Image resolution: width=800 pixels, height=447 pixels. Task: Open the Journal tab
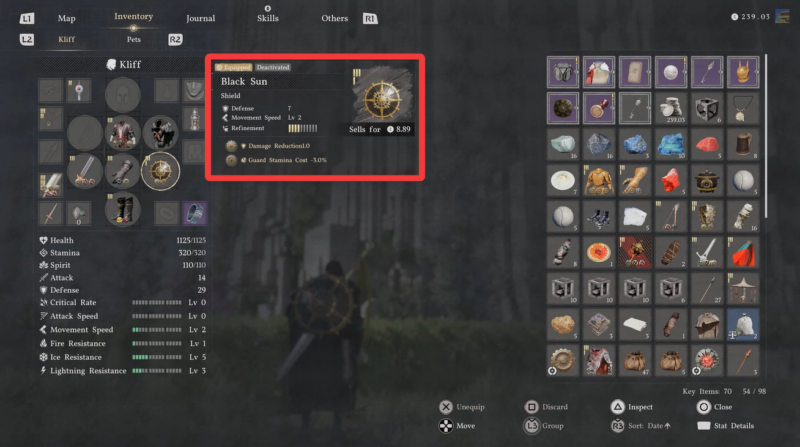coord(201,18)
